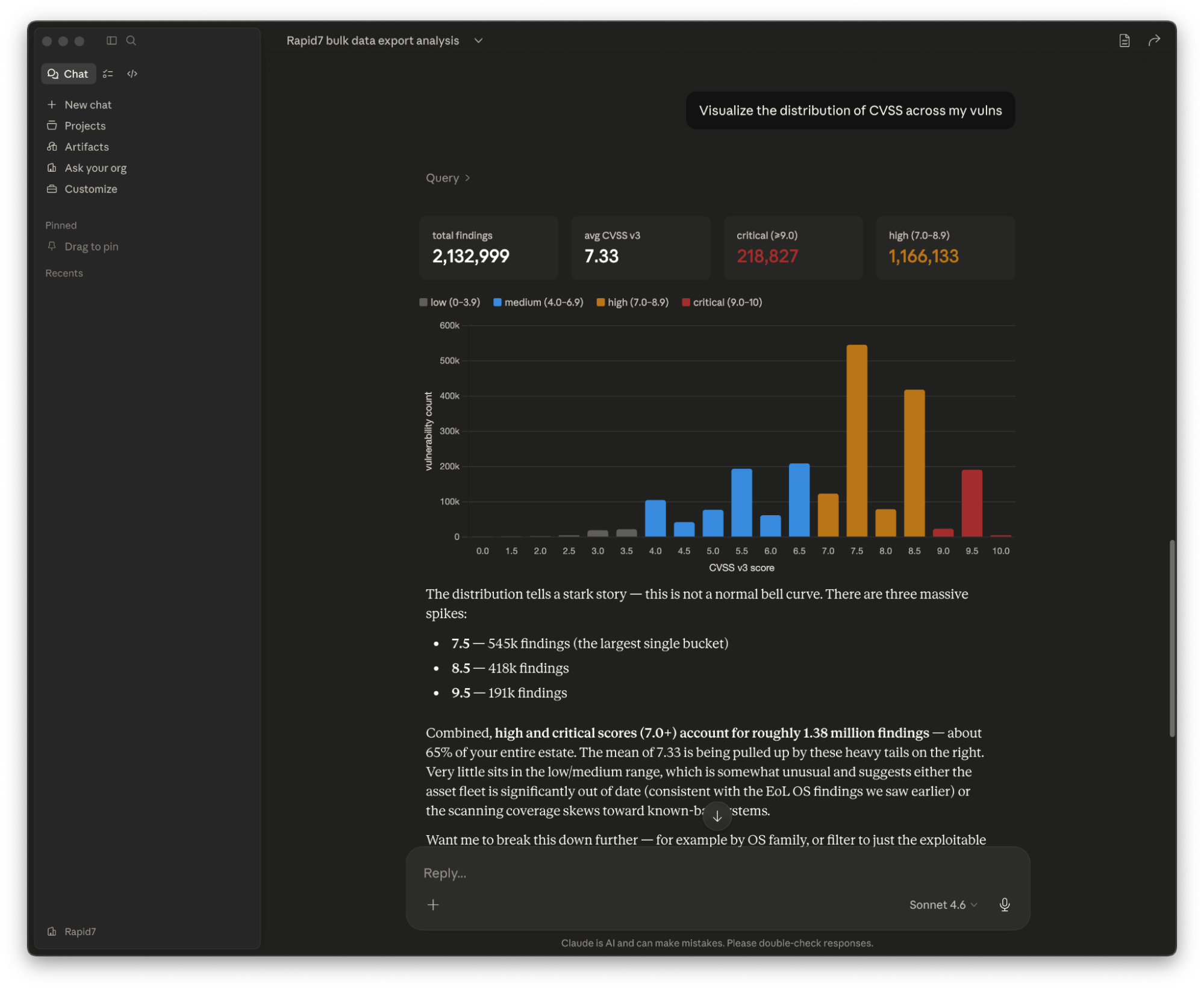Expand the Query disclosure
This screenshot has height=990, width=1204.
pos(448,178)
